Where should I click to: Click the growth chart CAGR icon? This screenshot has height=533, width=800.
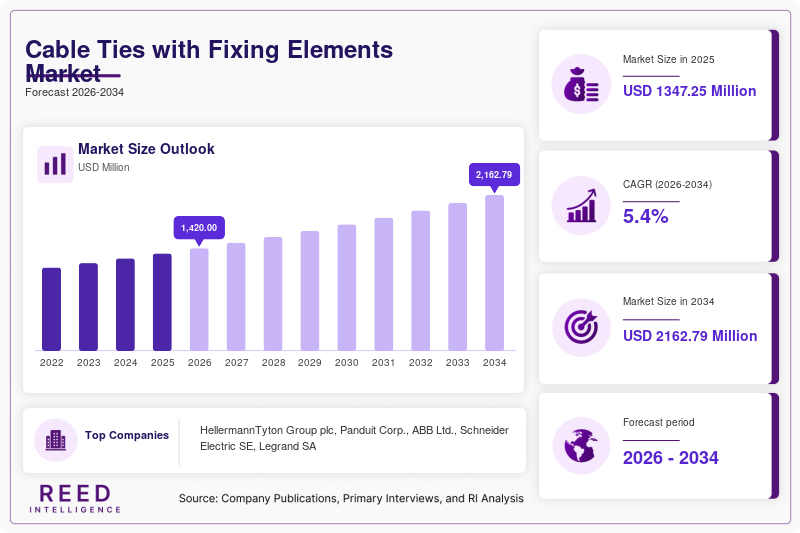click(581, 206)
